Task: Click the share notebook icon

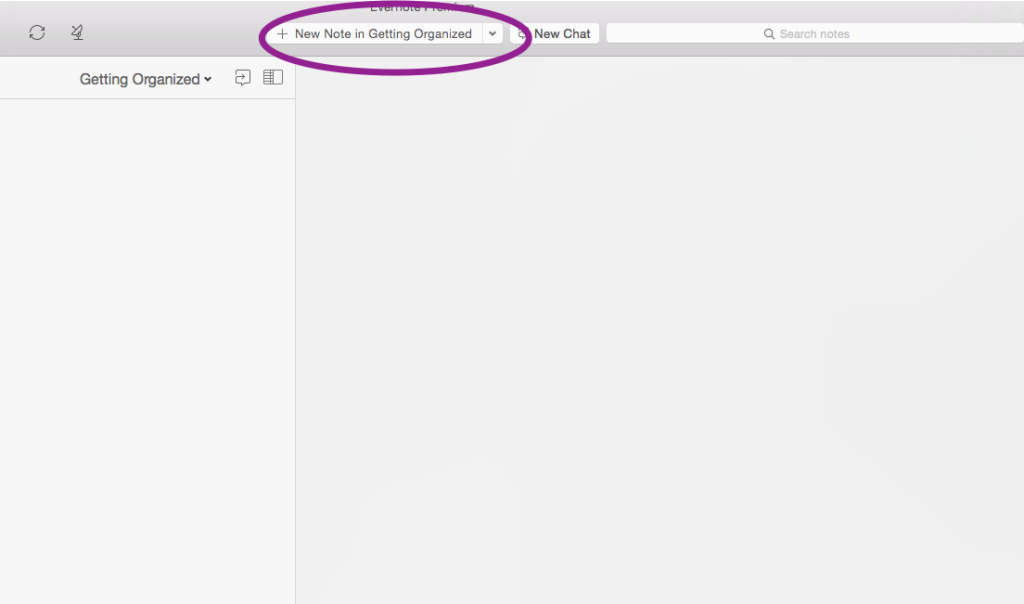Action: [x=243, y=78]
